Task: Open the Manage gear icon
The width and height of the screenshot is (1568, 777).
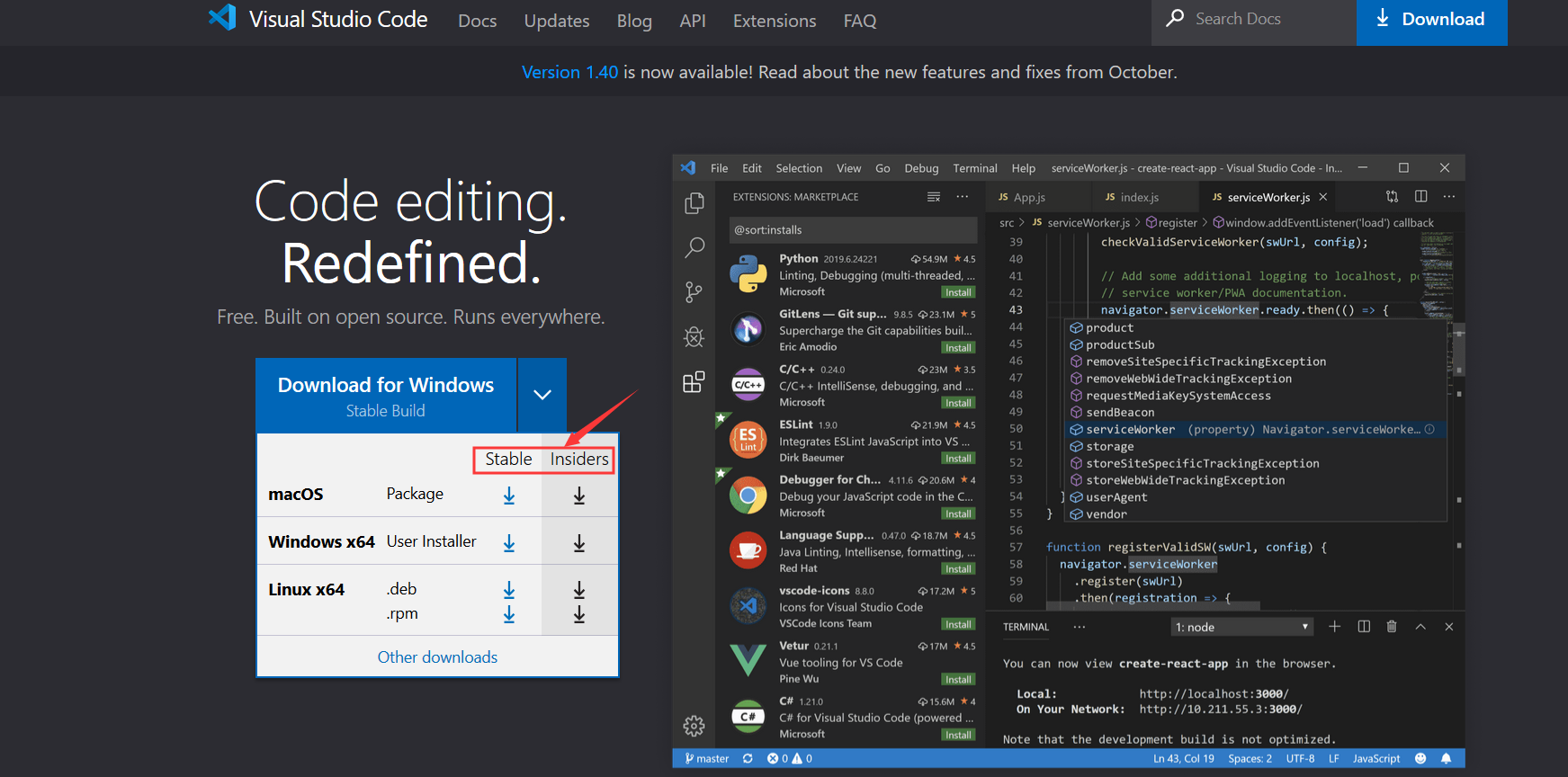Action: pos(694,725)
